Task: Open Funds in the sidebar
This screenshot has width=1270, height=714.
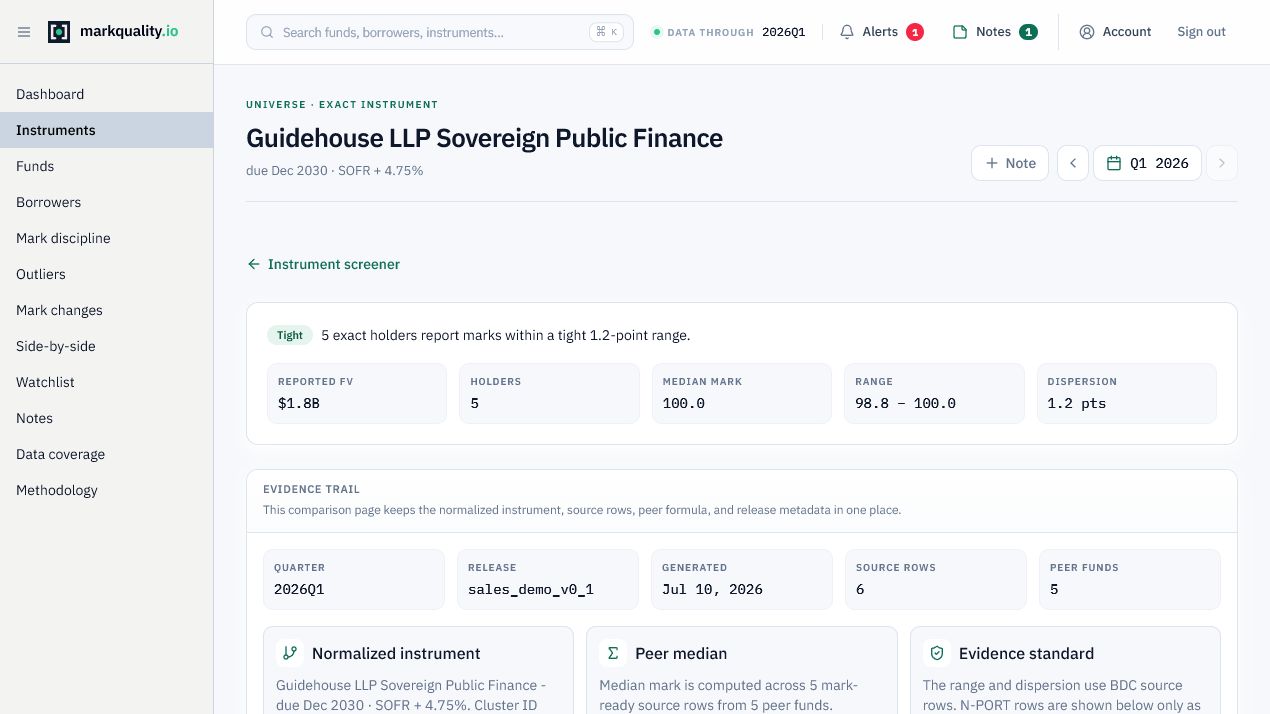Action: pyautogui.click(x=106, y=166)
